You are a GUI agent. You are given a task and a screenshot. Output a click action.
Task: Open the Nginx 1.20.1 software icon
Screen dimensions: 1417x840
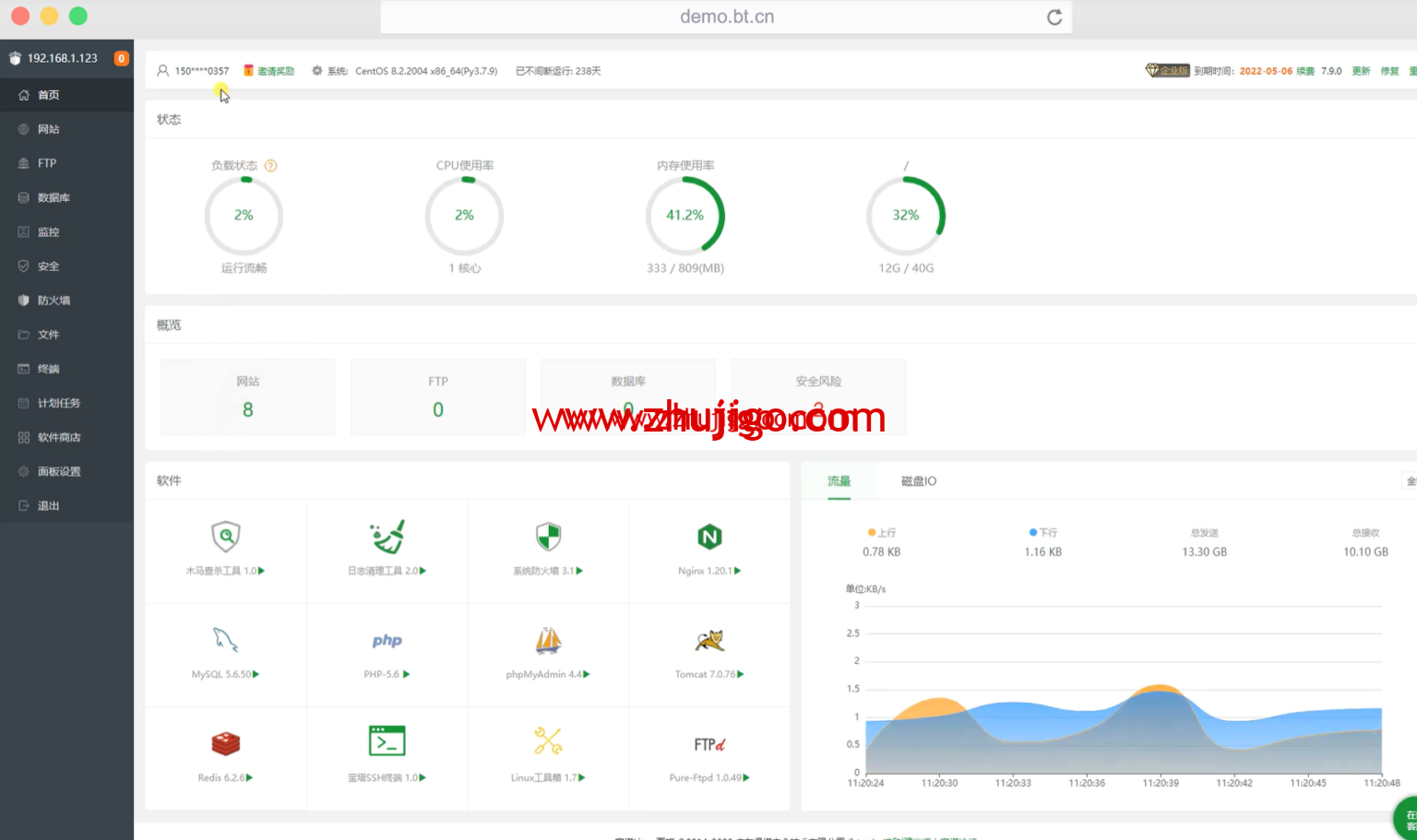(708, 538)
